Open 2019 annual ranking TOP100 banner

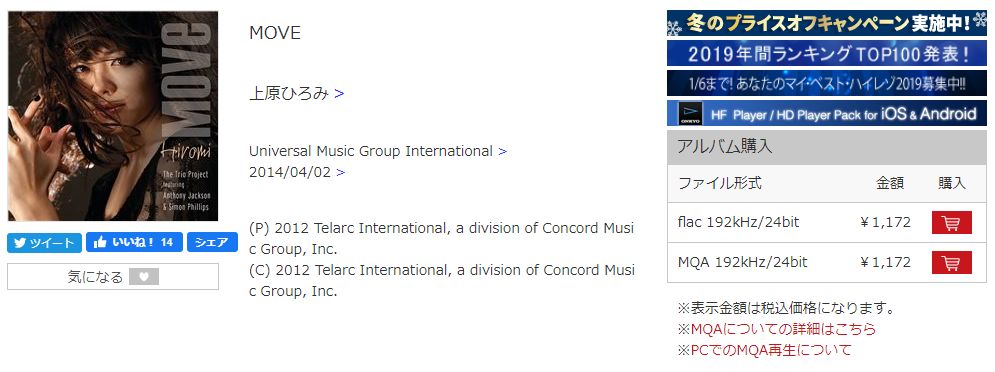pyautogui.click(x=827, y=53)
